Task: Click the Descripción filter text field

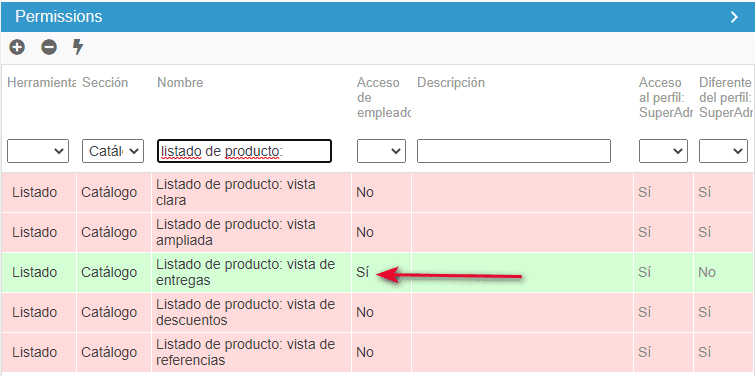Action: (x=514, y=151)
